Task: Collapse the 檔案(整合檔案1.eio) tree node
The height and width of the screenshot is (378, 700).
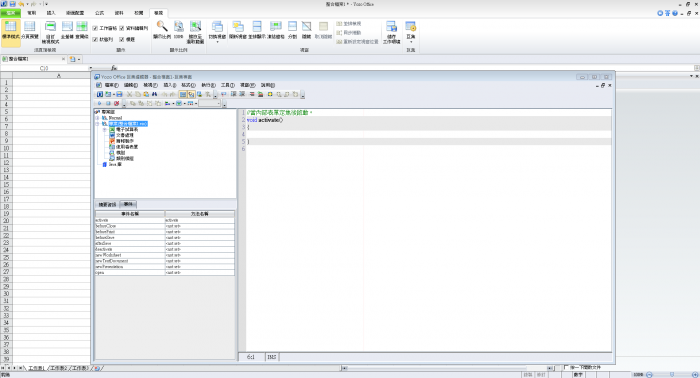Action: tap(97, 124)
